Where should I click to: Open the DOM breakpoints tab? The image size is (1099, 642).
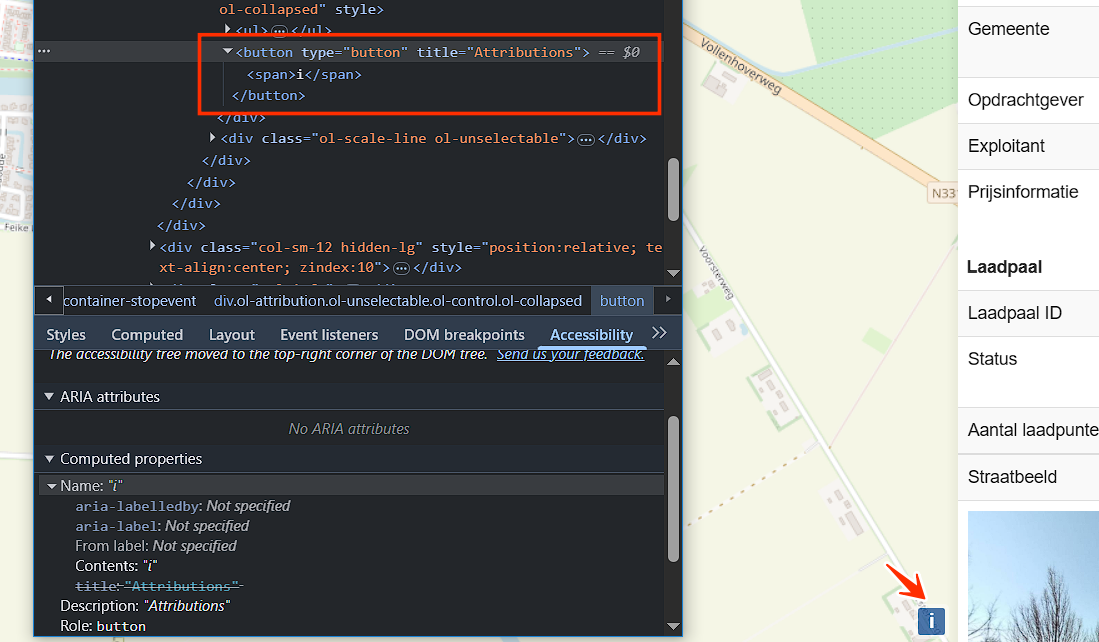pos(464,335)
